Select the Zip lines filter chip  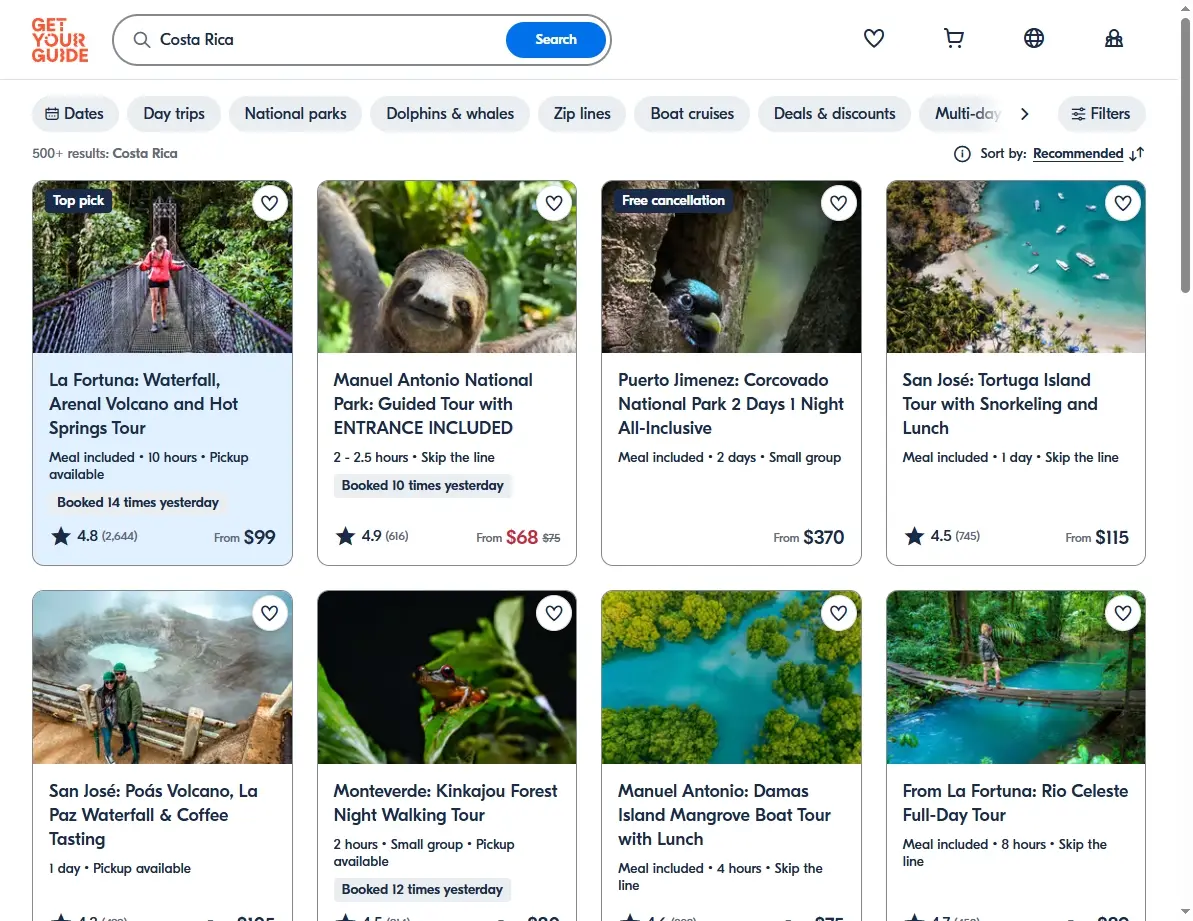click(582, 113)
